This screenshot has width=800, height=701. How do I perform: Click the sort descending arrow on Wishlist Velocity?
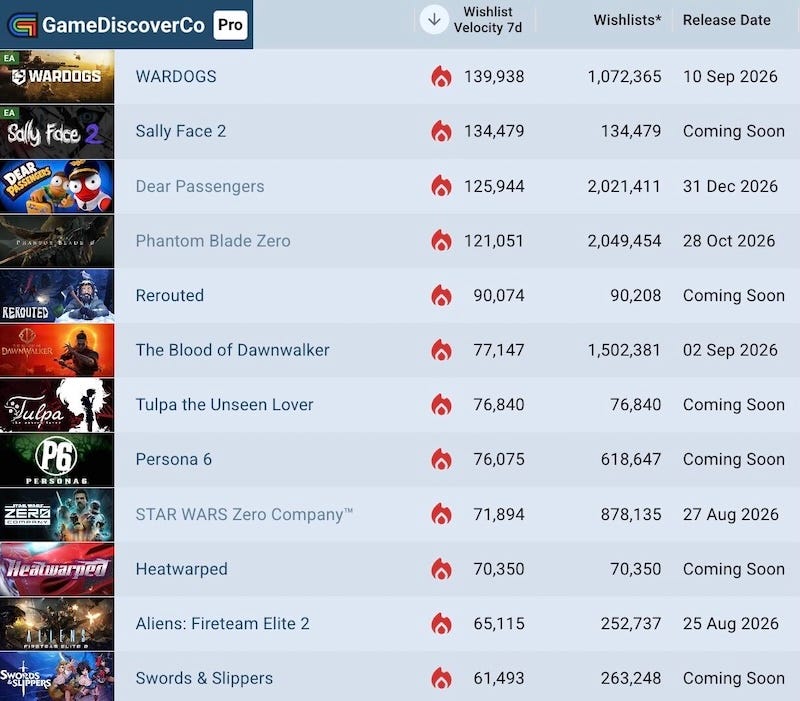pos(434,20)
